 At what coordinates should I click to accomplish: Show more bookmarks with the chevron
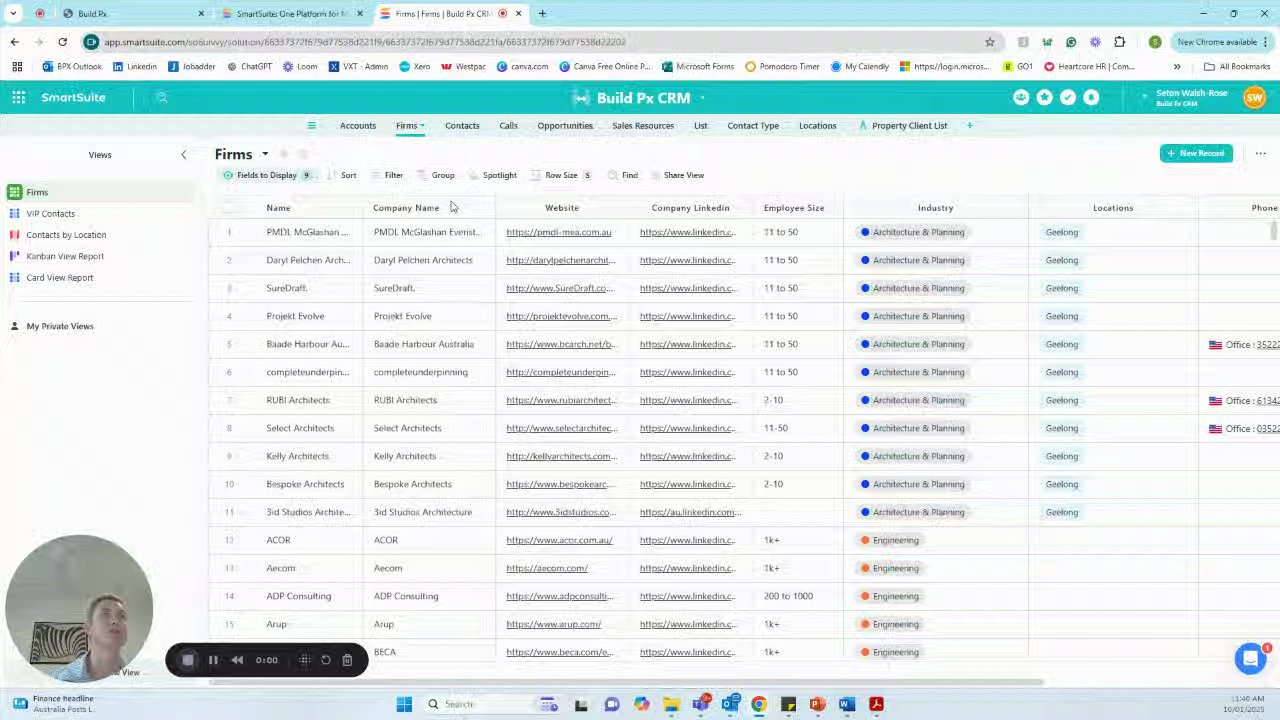[x=1177, y=67]
